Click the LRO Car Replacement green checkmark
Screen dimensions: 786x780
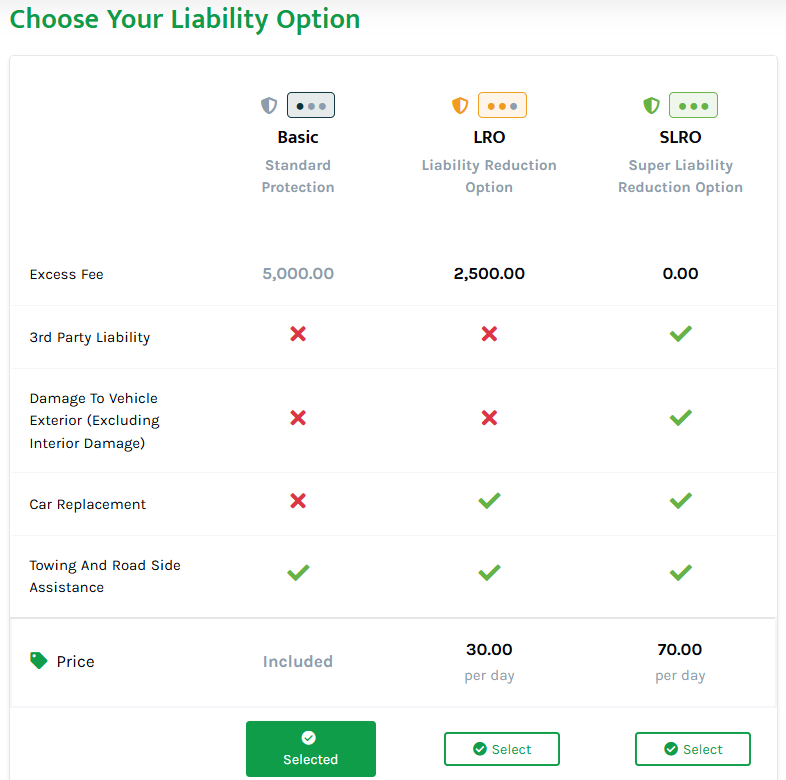(x=489, y=501)
